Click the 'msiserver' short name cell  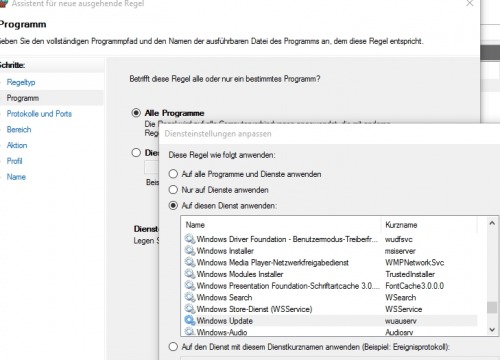[400, 251]
